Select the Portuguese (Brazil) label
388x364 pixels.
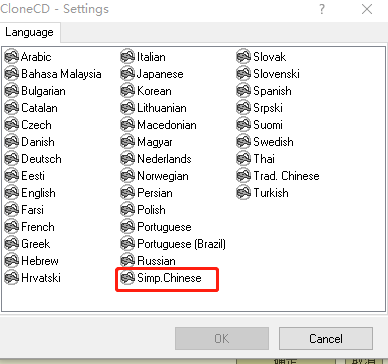[181, 244]
